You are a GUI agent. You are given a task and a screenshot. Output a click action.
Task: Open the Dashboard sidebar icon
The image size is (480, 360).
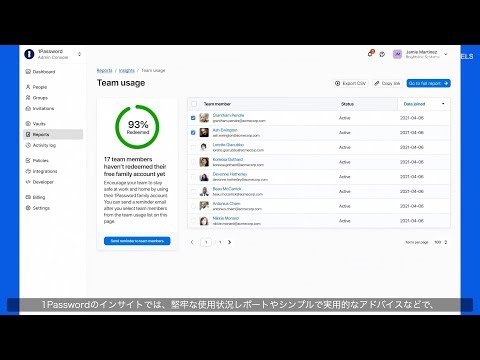[x=28, y=72]
